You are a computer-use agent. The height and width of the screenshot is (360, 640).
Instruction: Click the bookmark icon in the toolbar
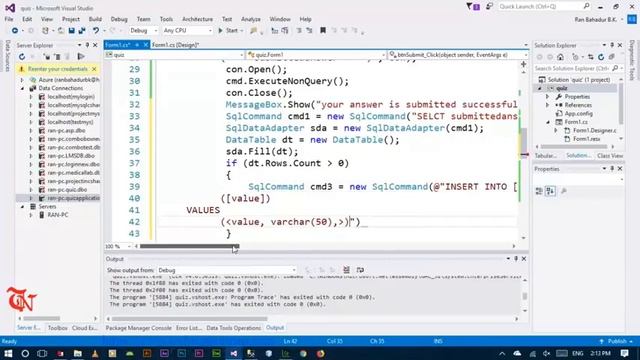coord(323,31)
